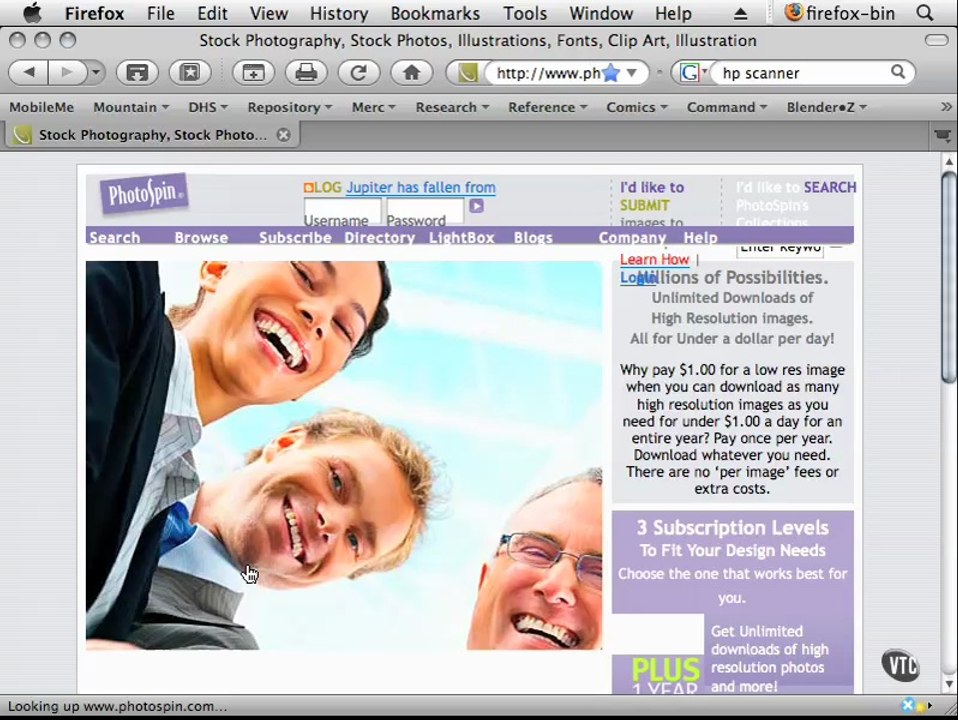958x720 pixels.
Task: Open the 'Jupiter has fallen from' blog link
Action: coord(421,188)
